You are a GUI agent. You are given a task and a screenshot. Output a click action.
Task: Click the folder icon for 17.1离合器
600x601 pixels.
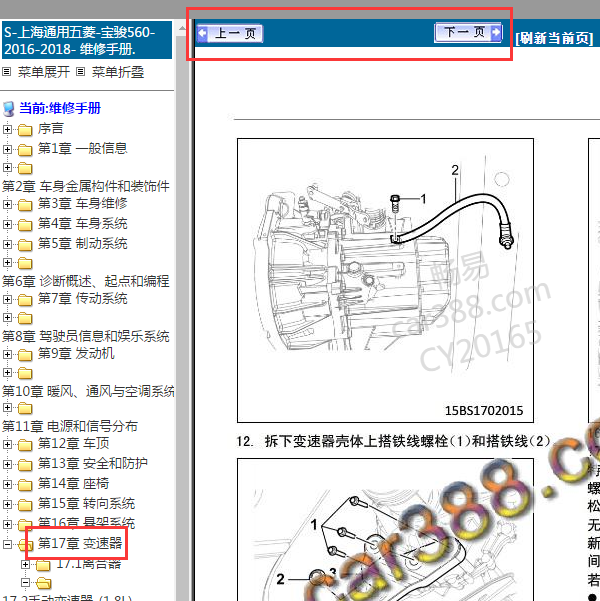pos(43,565)
